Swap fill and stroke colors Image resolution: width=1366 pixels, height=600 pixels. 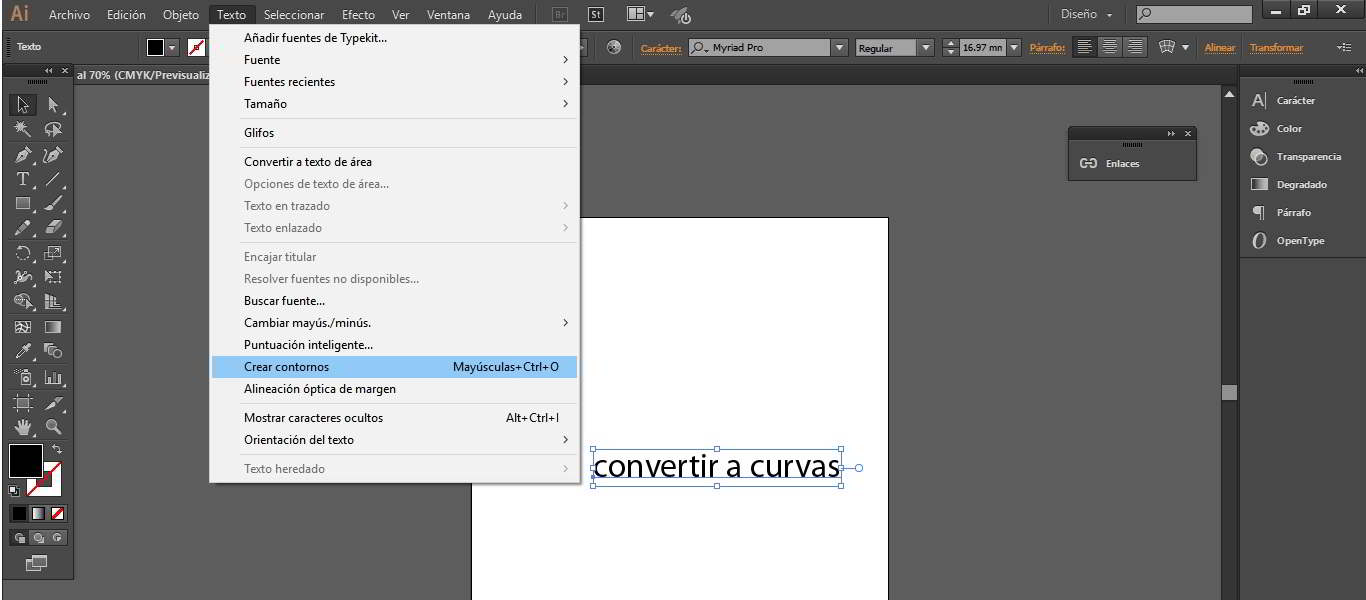tap(56, 450)
